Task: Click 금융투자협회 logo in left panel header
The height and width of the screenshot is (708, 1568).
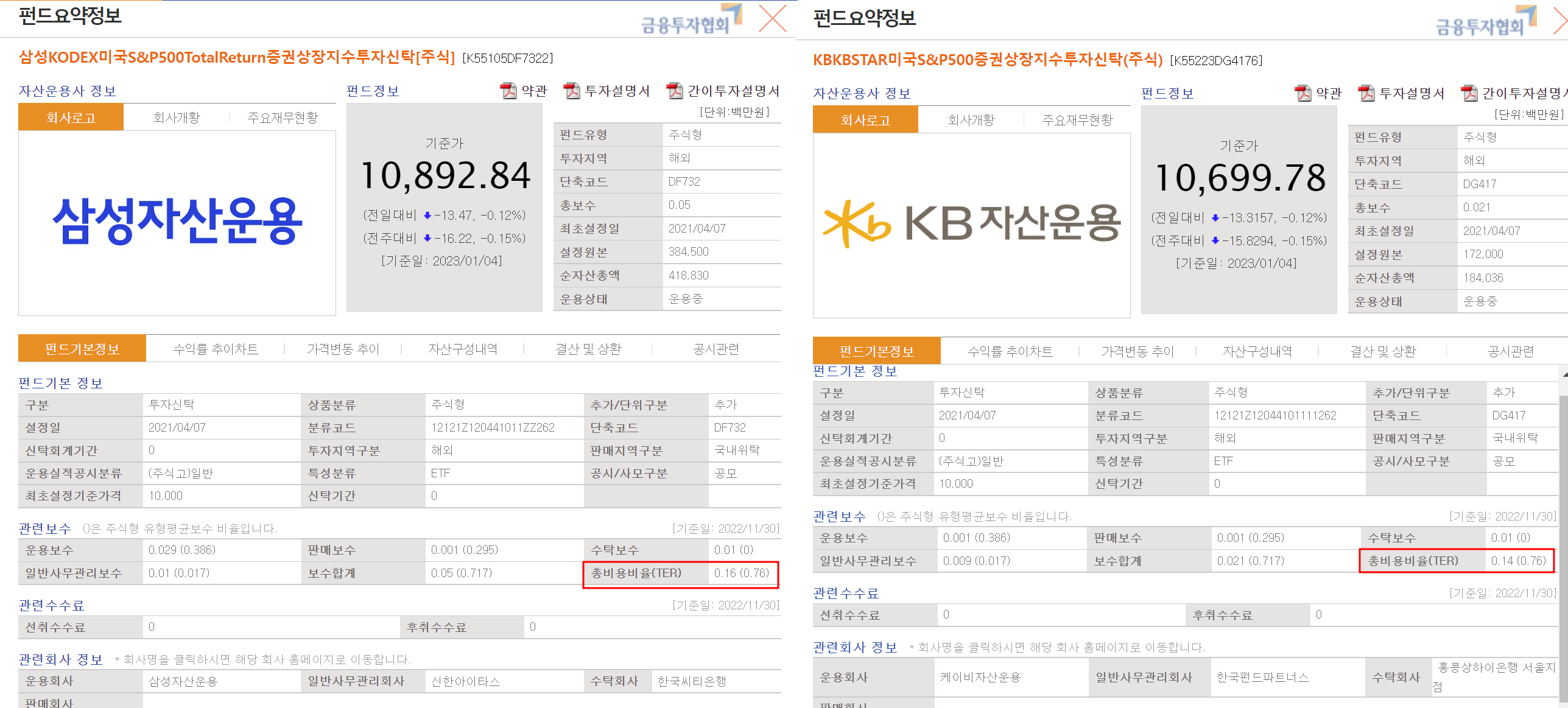Action: click(x=691, y=19)
